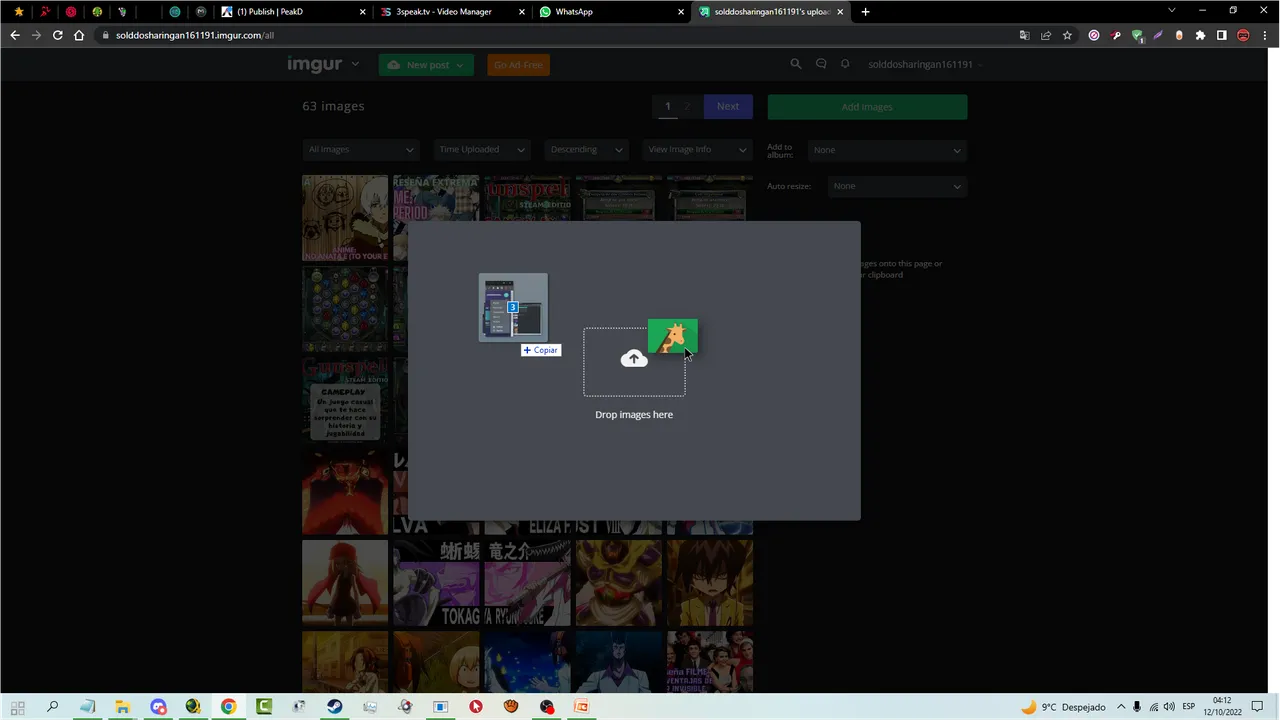The image size is (1280, 721).
Task: Reload the page using the refresh icon
Action: [x=58, y=35]
